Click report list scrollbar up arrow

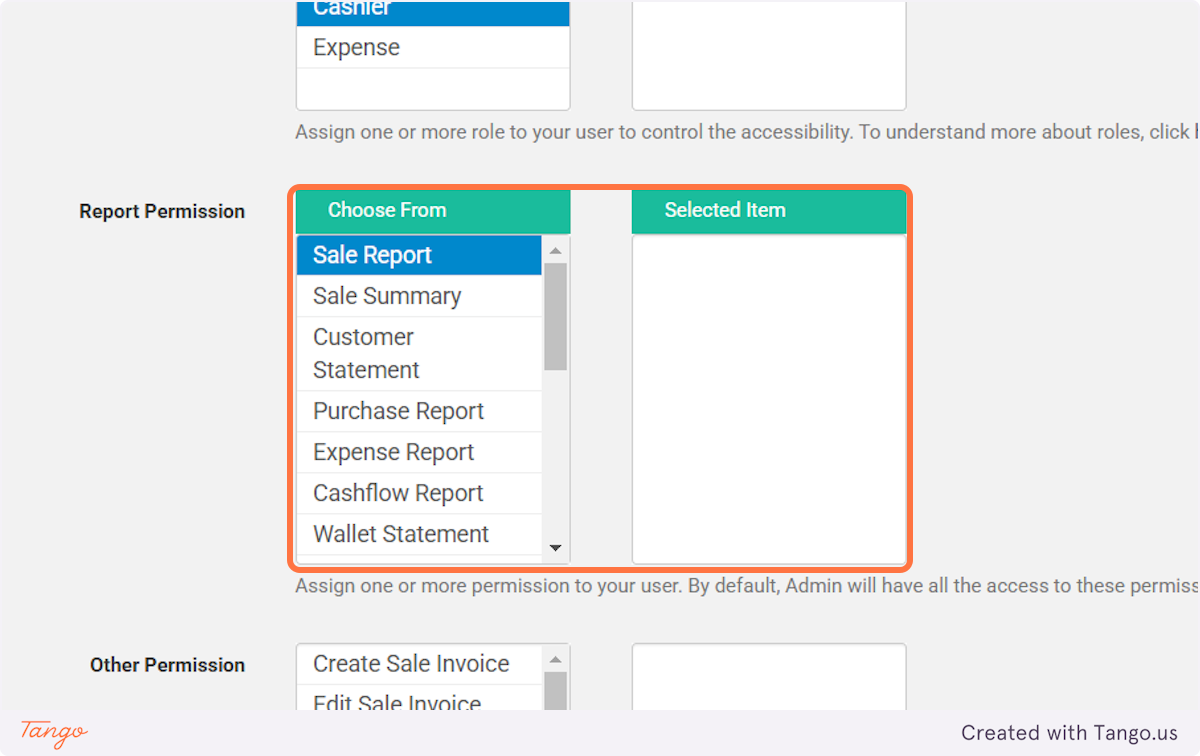(556, 250)
